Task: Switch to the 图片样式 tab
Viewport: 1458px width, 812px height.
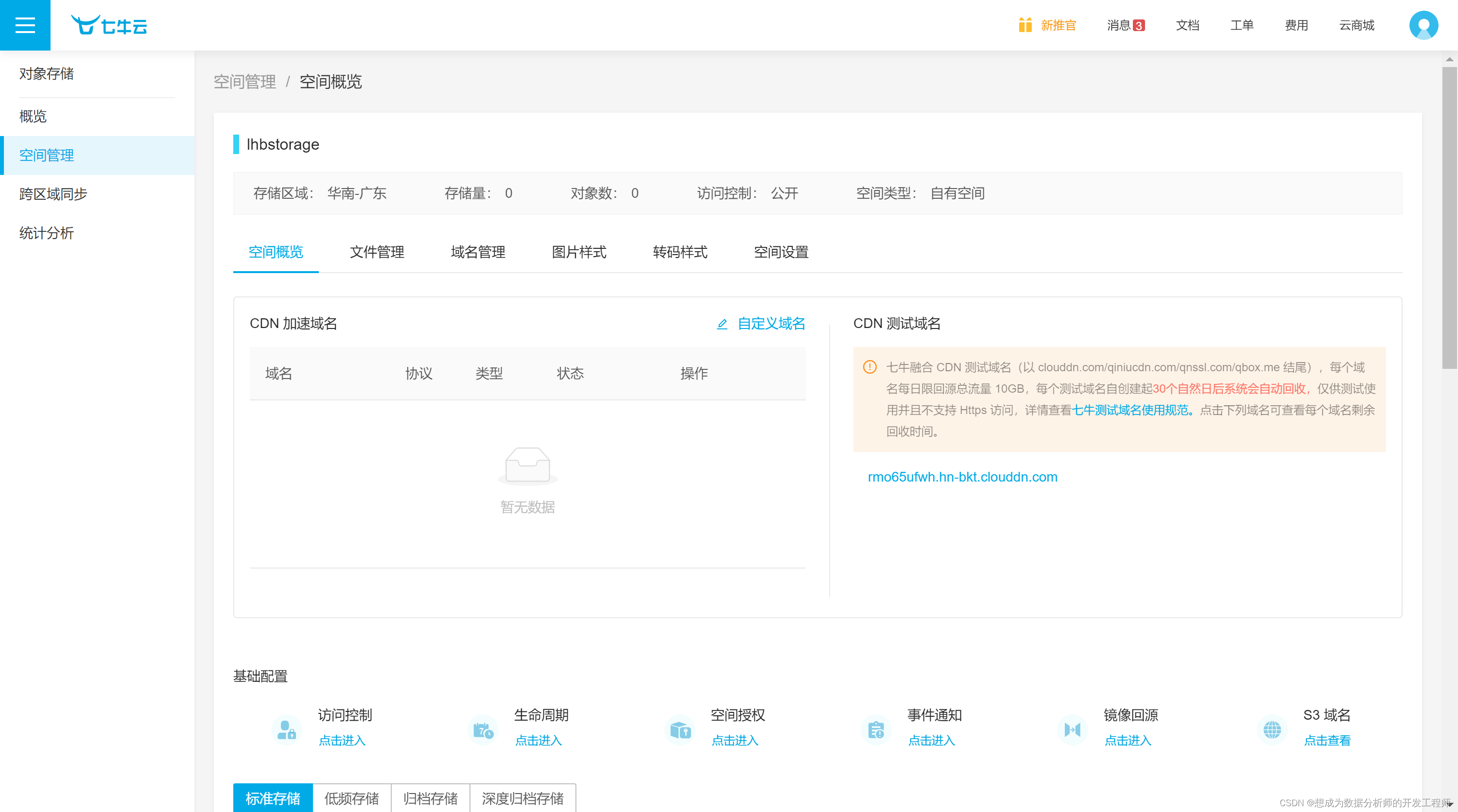Action: click(x=579, y=252)
